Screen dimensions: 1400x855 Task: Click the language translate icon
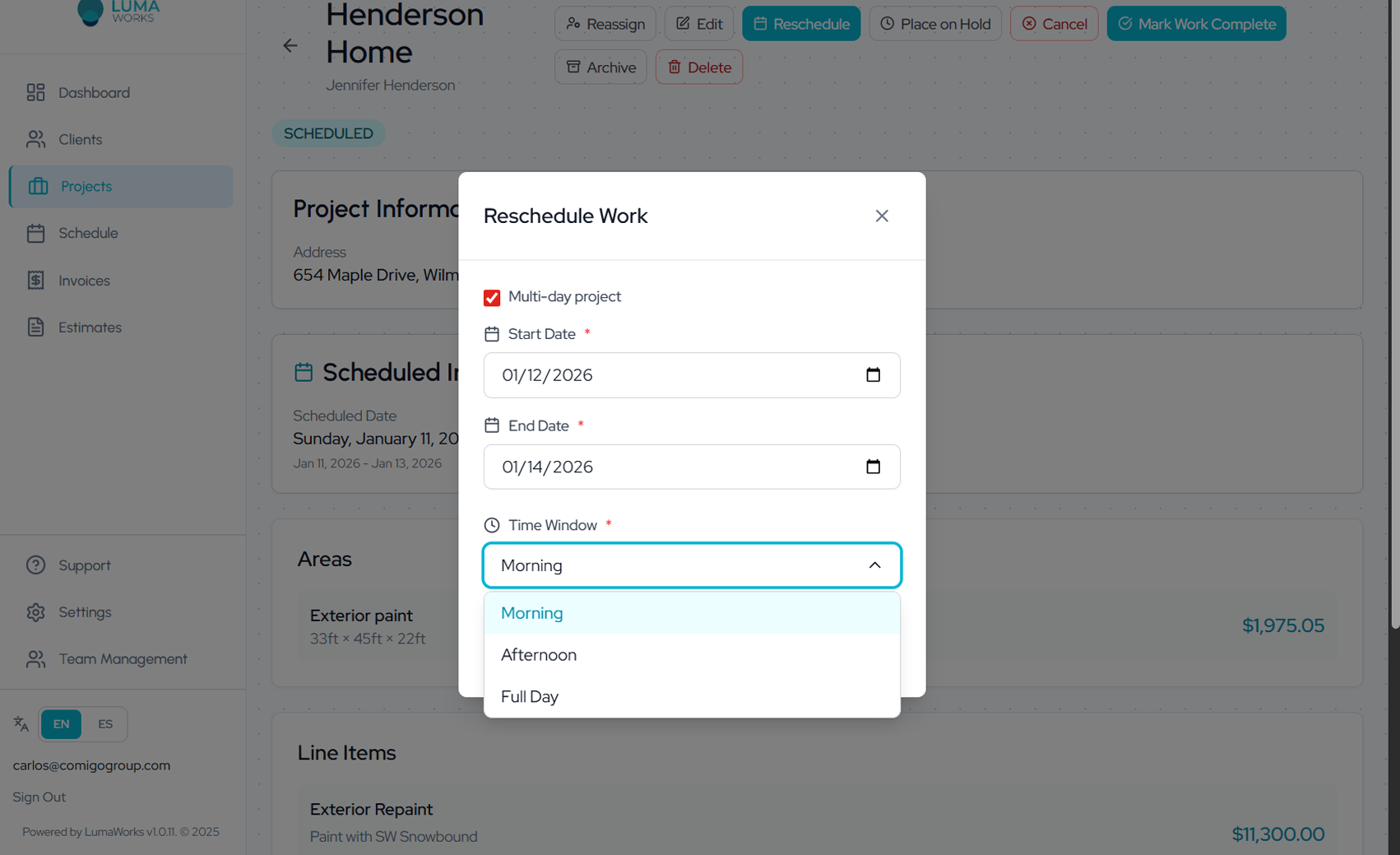[x=21, y=724]
